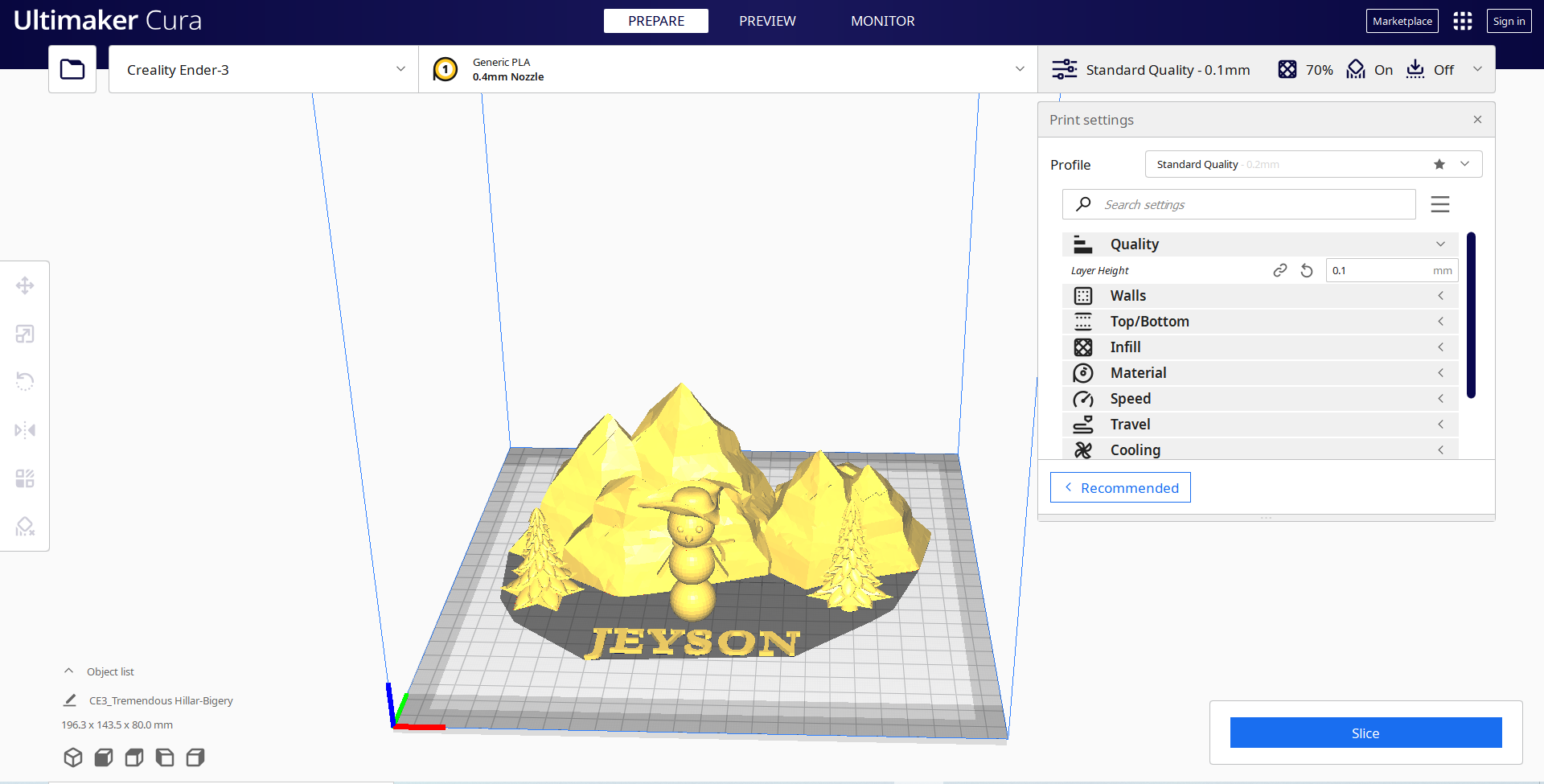This screenshot has height=784, width=1544.
Task: Expand the Walls settings section
Action: click(x=1260, y=296)
